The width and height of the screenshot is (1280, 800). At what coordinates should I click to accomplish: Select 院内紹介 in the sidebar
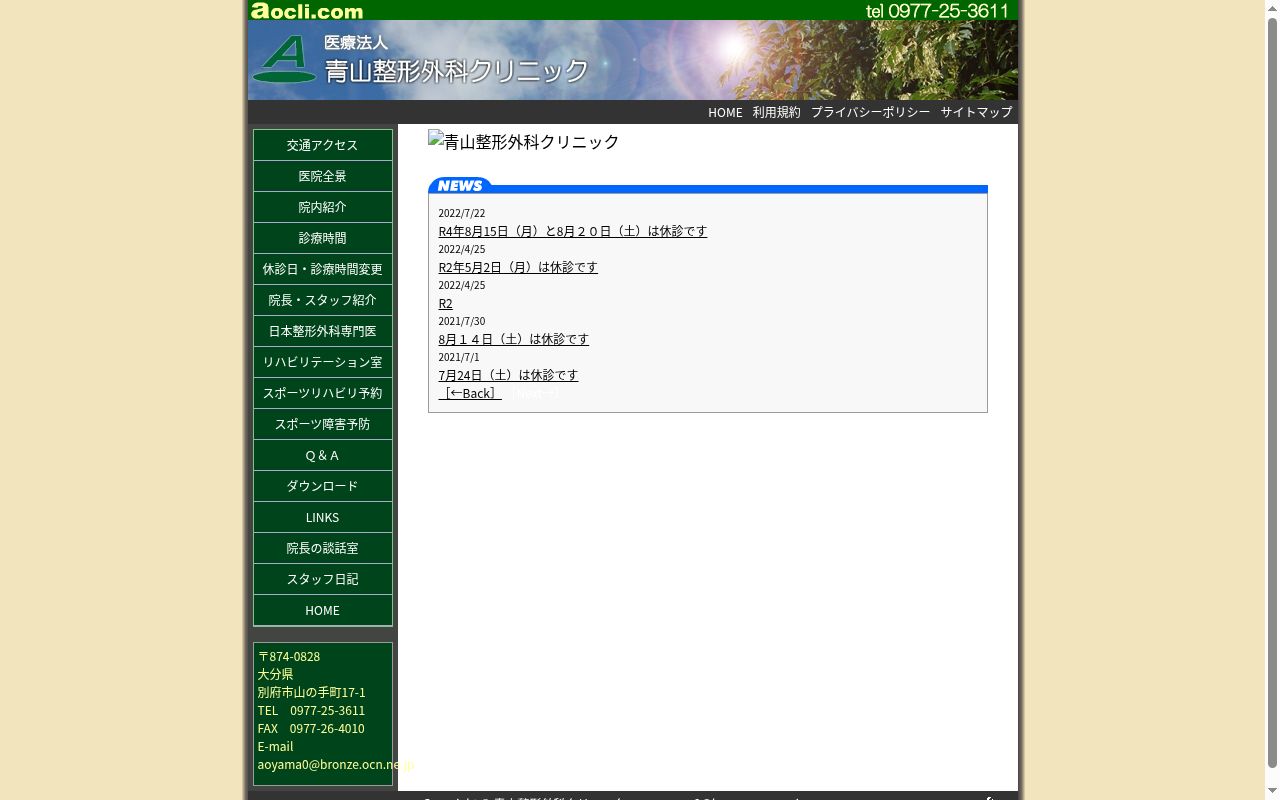322,207
